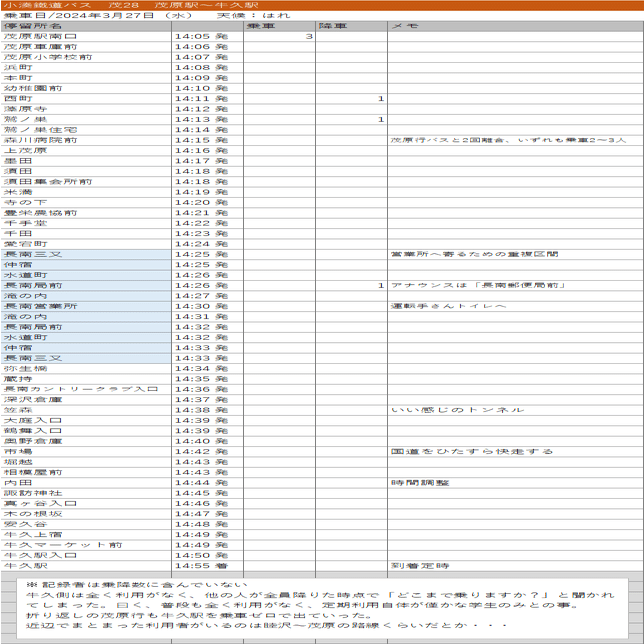Select the stop cell '市場'
644x644 pixels.
coord(18,451)
